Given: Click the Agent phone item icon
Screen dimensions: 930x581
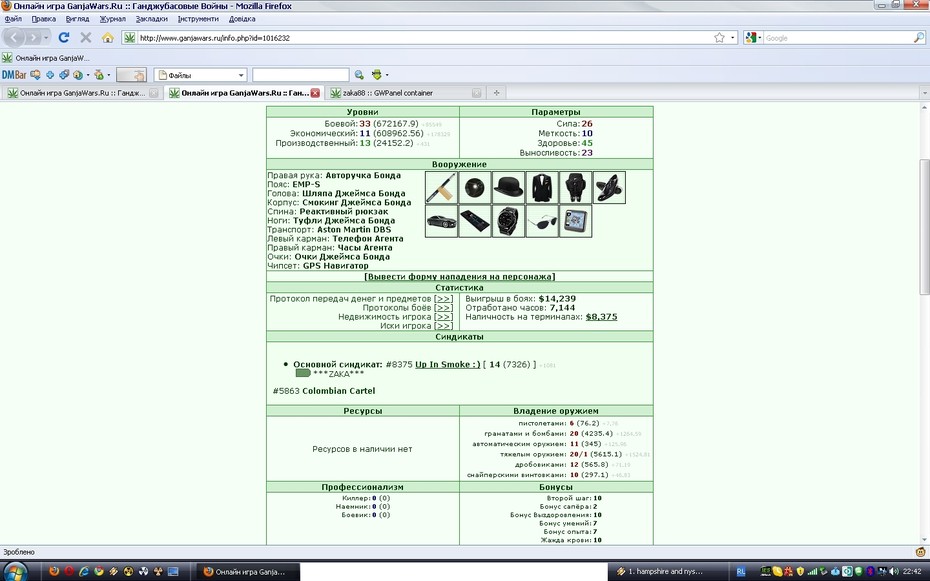Looking at the screenshot, I should coord(474,221).
